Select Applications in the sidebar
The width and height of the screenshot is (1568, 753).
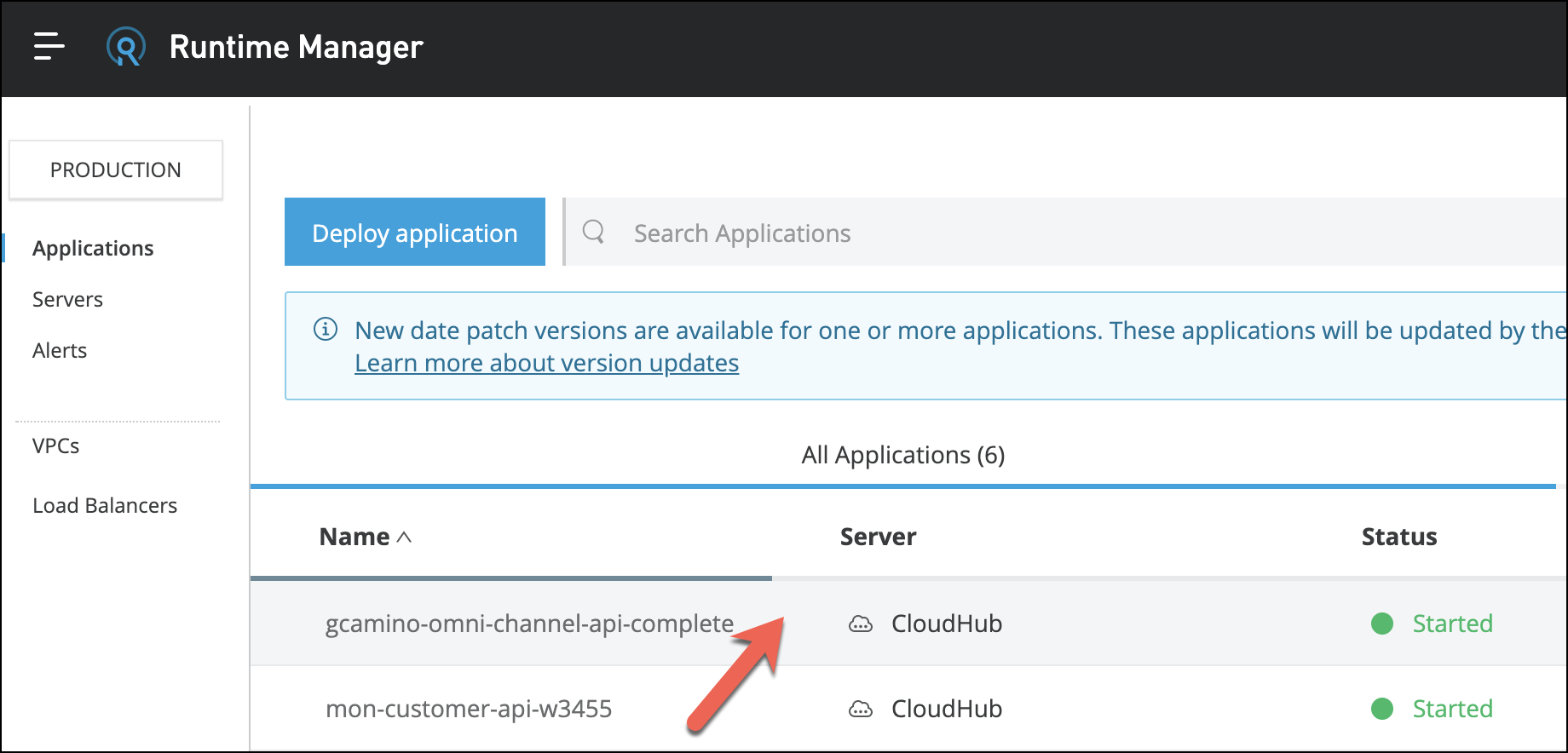(x=93, y=248)
